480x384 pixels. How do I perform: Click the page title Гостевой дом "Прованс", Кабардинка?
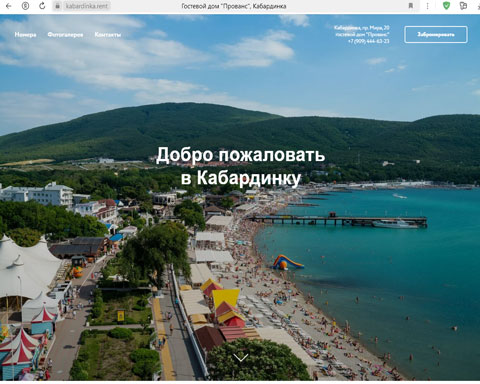point(234,6)
